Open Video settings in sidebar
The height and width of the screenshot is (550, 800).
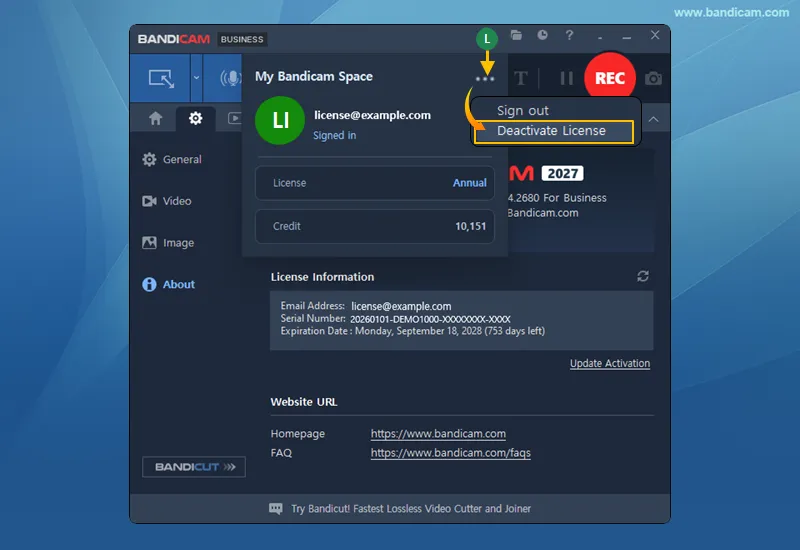coord(167,201)
